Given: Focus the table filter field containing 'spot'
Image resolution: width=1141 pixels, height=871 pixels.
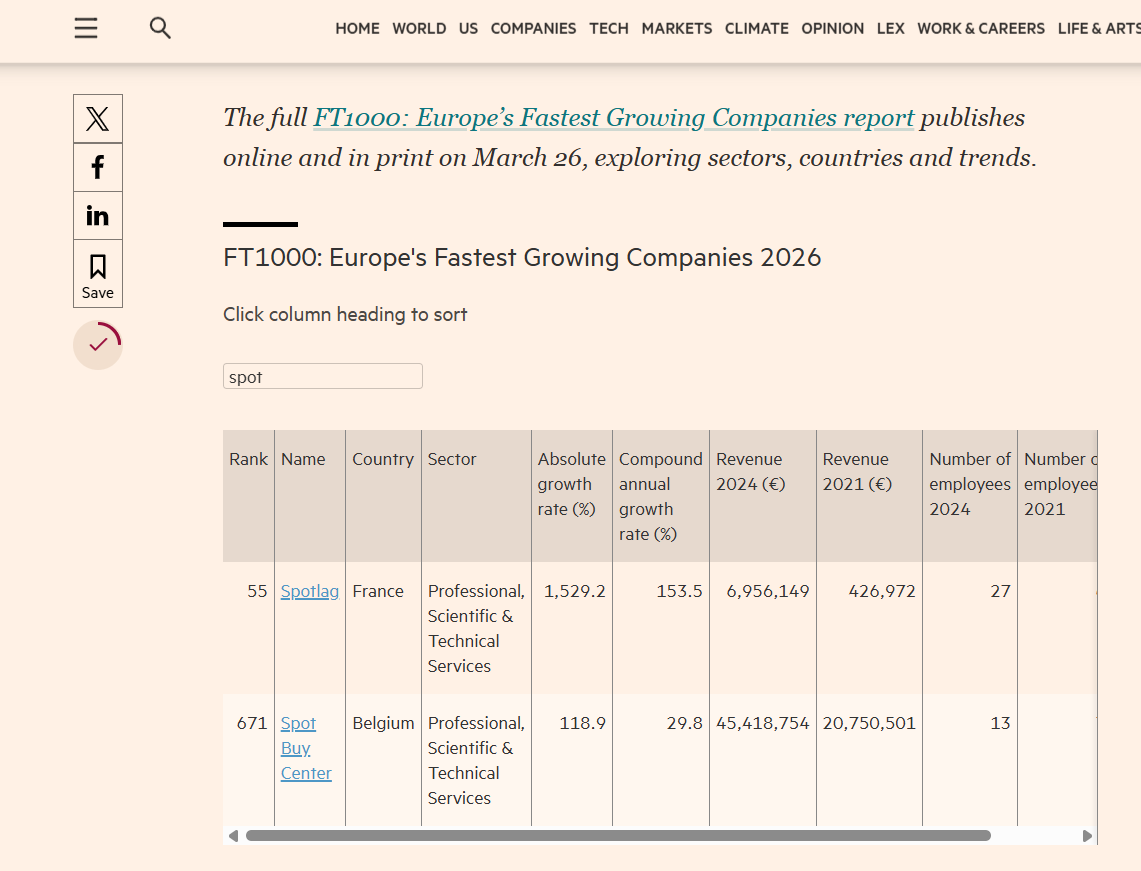Looking at the screenshot, I should coord(322,376).
